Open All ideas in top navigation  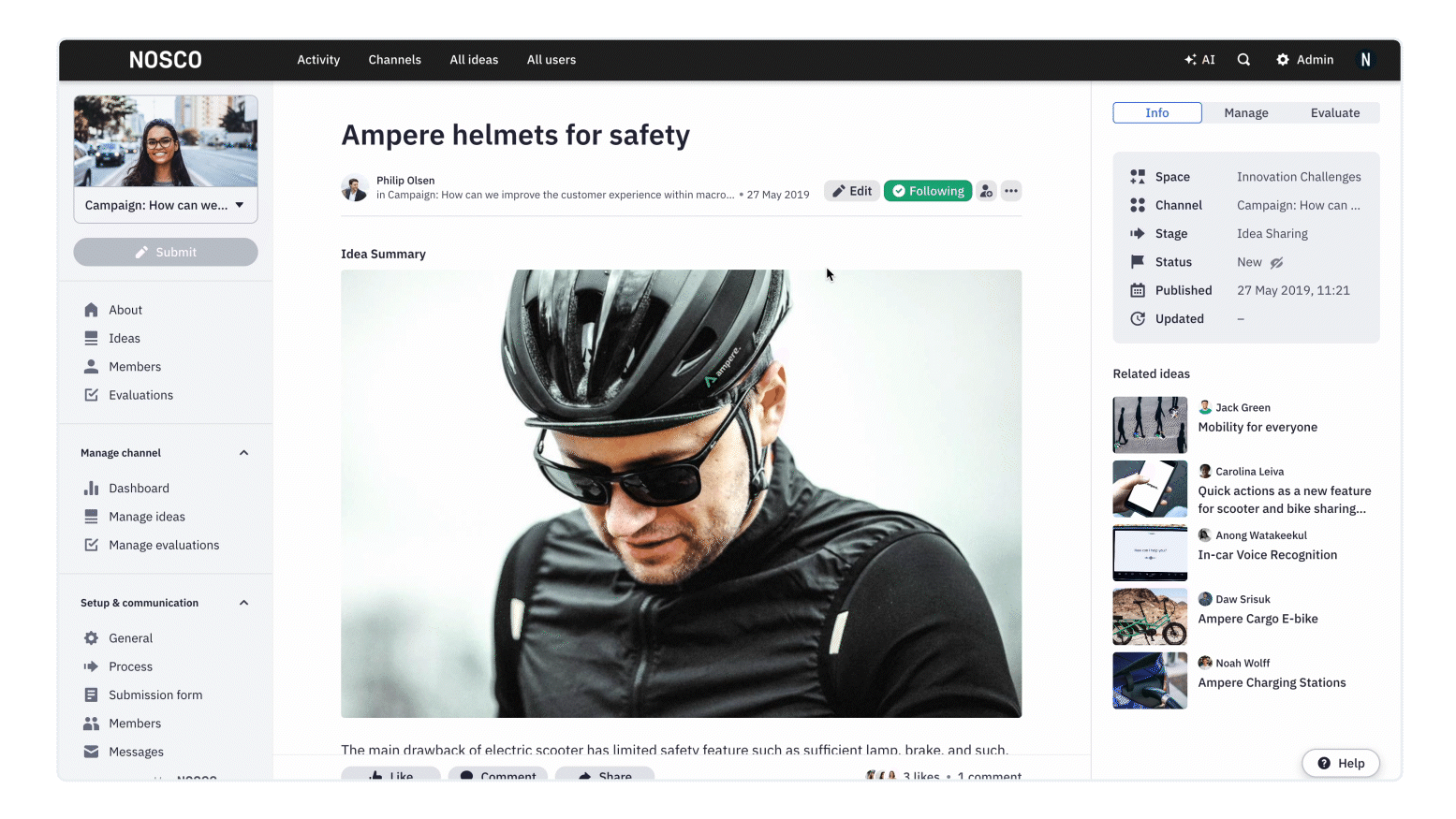click(474, 60)
